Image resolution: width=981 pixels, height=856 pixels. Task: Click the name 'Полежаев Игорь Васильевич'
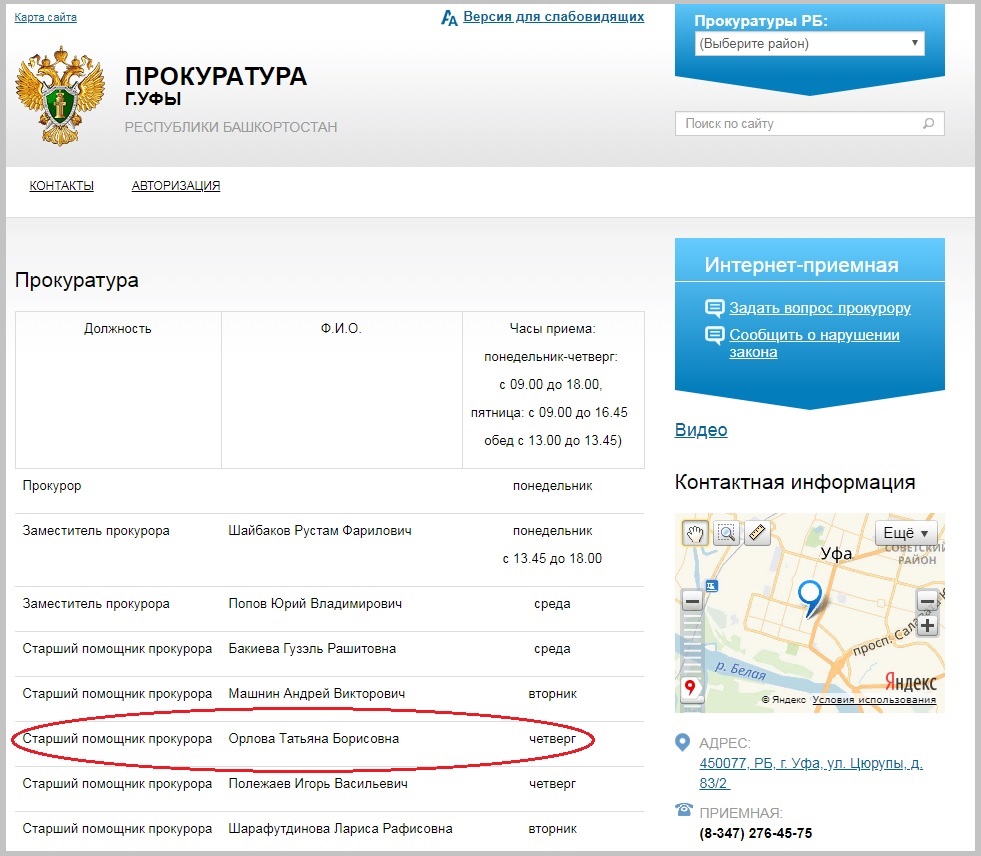(318, 784)
